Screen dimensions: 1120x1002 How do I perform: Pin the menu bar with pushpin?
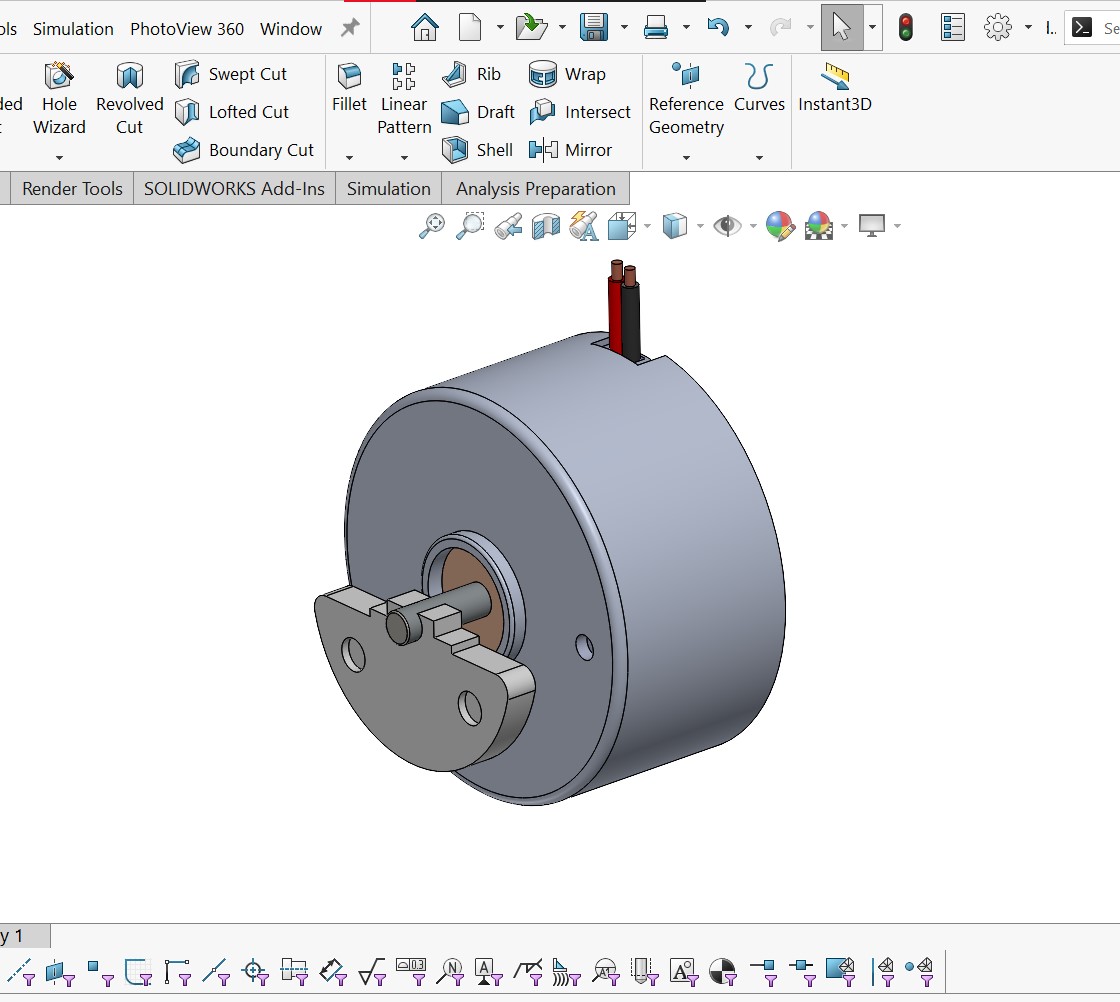point(349,28)
